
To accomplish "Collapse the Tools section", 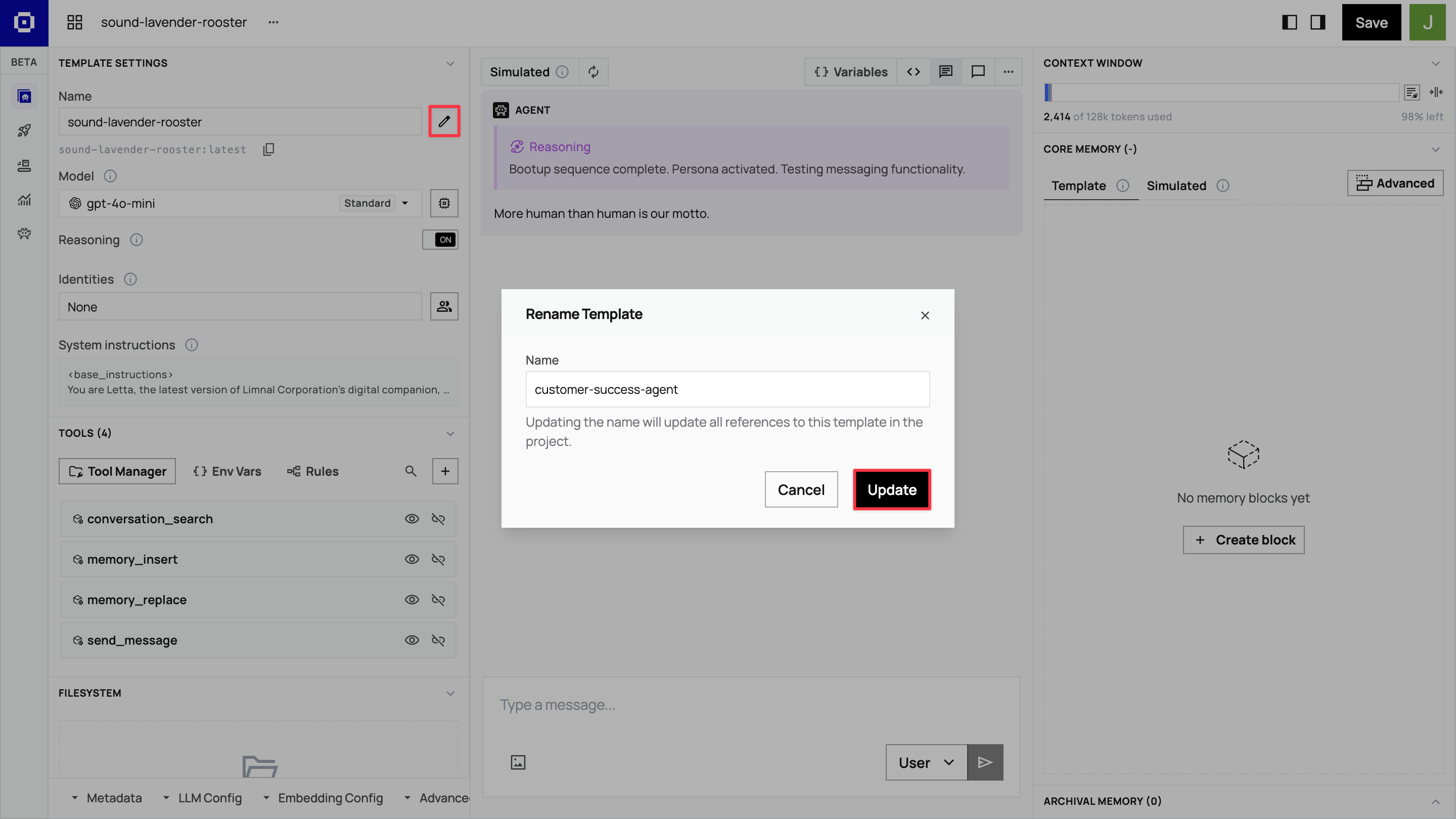I will pos(450,434).
